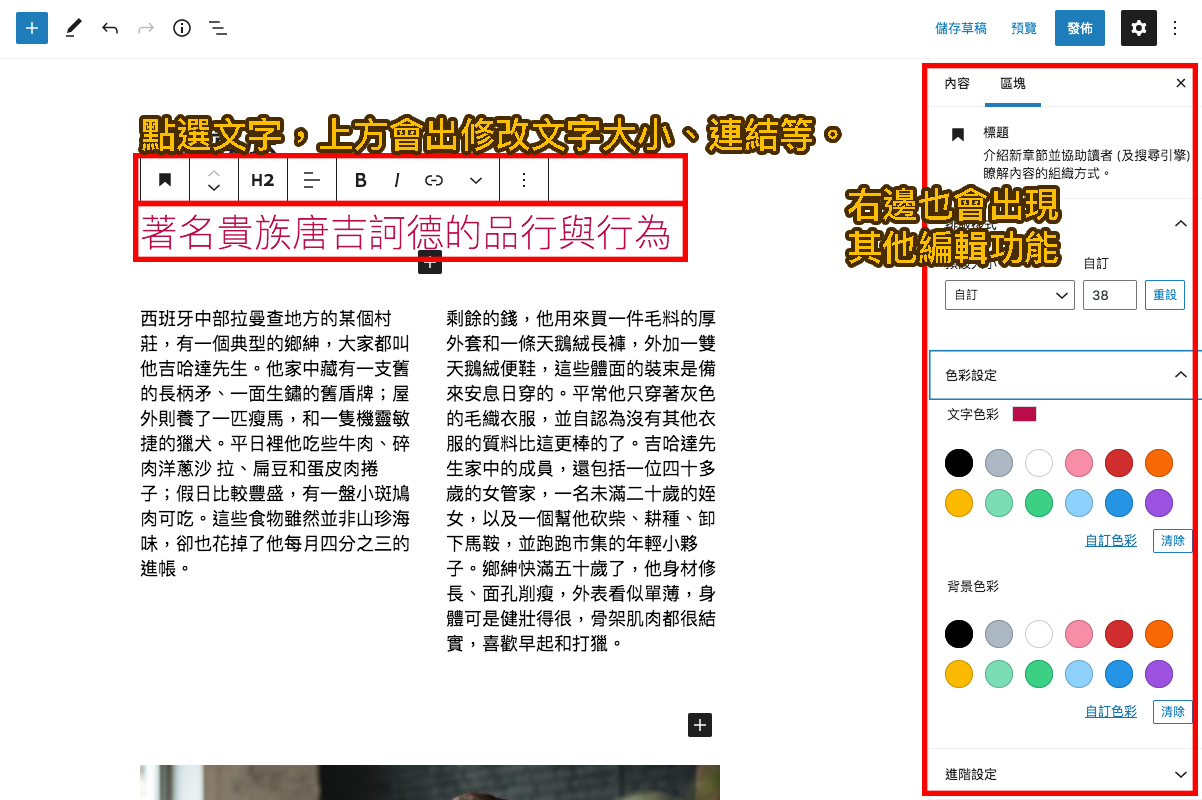Open the text alignment option
This screenshot has width=1202, height=800.
click(311, 180)
